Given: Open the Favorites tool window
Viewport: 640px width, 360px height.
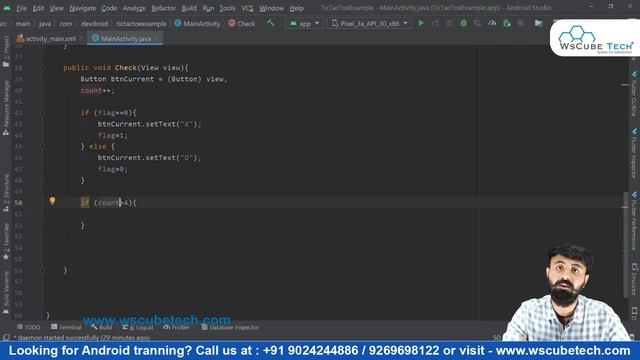Looking at the screenshot, I should [x=6, y=242].
